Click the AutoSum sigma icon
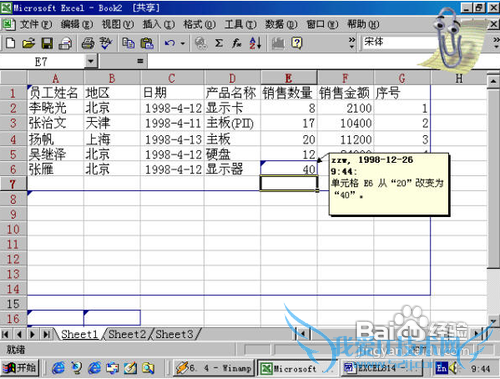This screenshot has width=500, height=379. click(x=219, y=43)
